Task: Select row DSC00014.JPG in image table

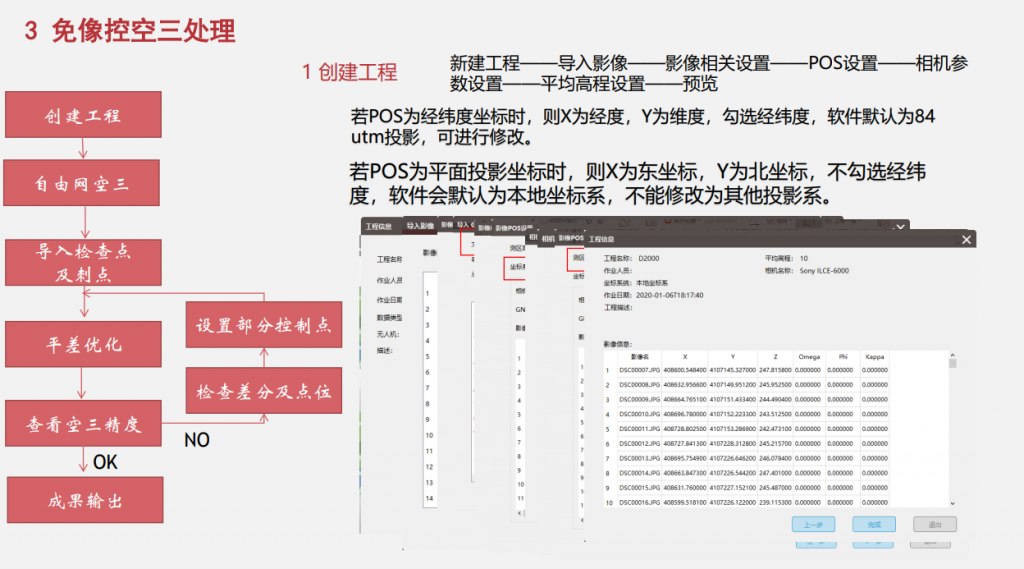Action: click(746, 473)
